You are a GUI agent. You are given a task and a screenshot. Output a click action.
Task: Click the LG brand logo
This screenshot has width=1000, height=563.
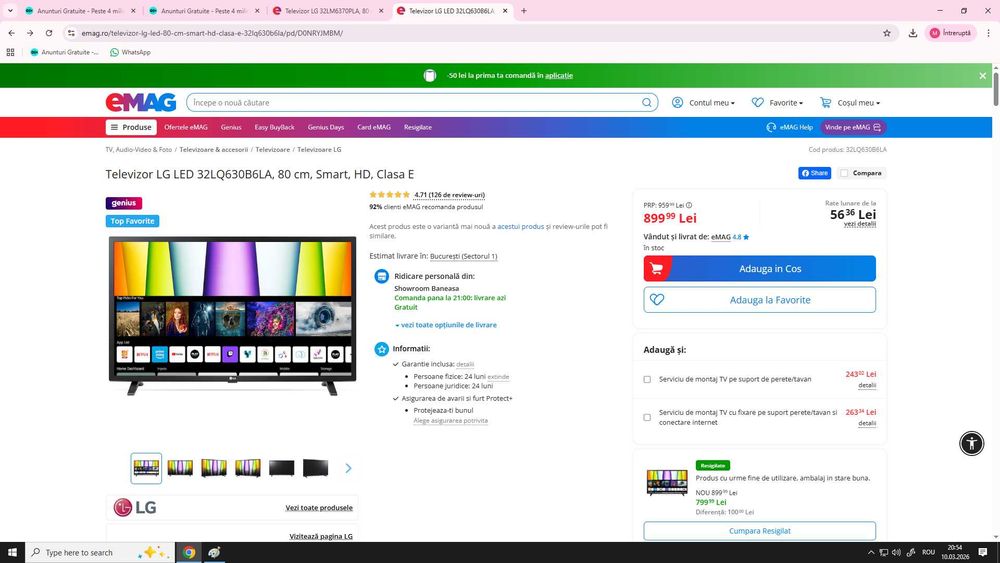pos(135,508)
